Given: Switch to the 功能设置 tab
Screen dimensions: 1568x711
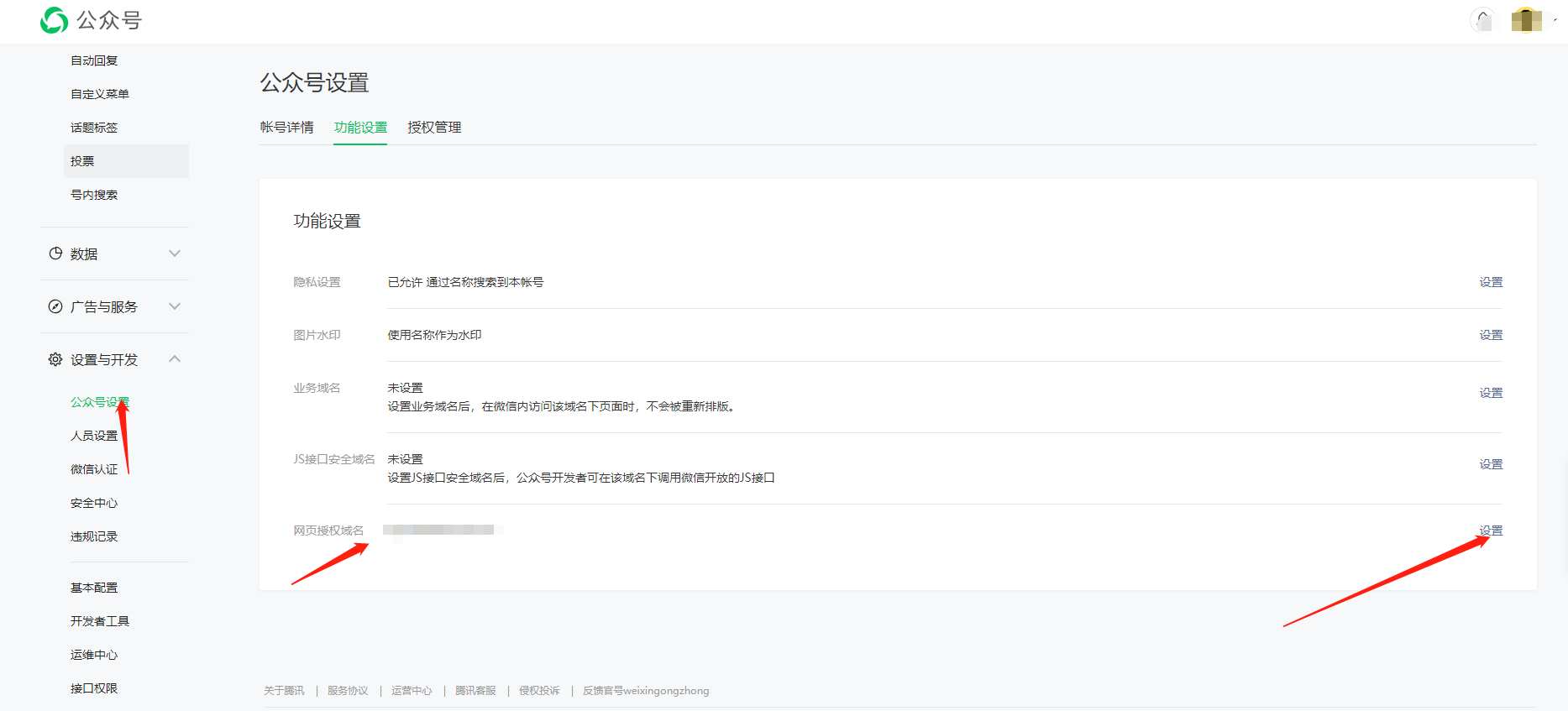Looking at the screenshot, I should coord(360,128).
